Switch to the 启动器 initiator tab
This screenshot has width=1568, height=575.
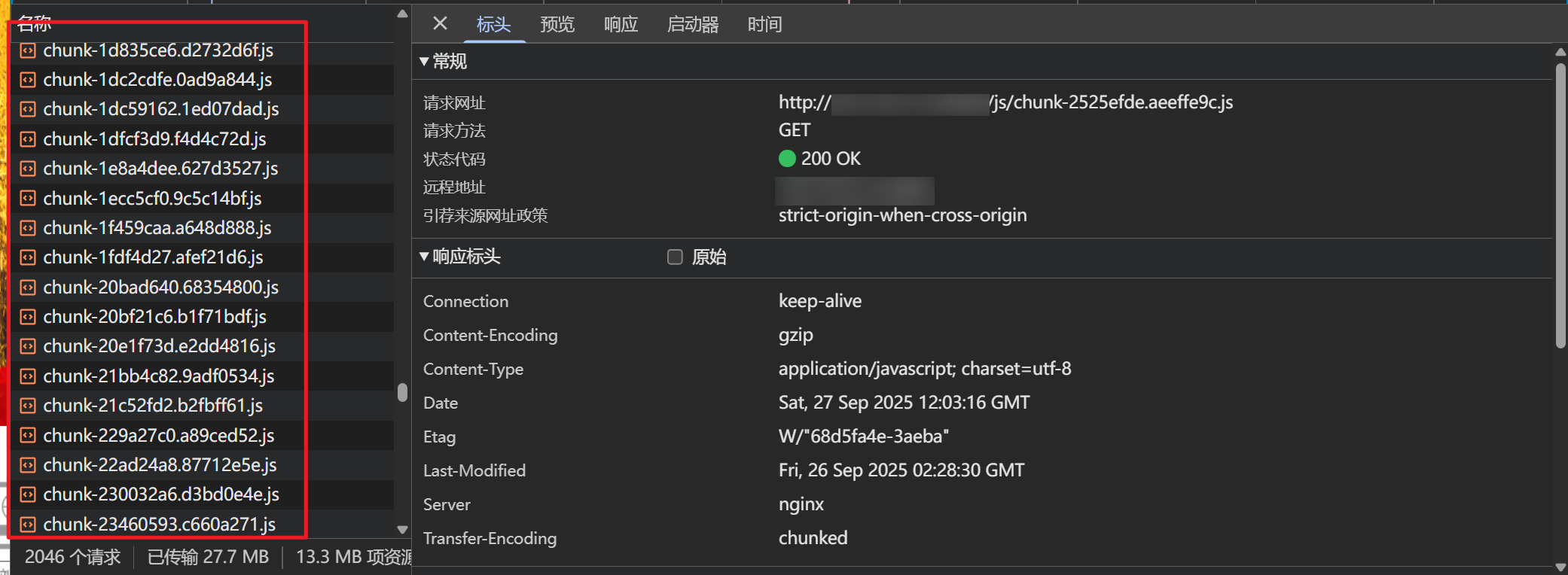[x=692, y=25]
